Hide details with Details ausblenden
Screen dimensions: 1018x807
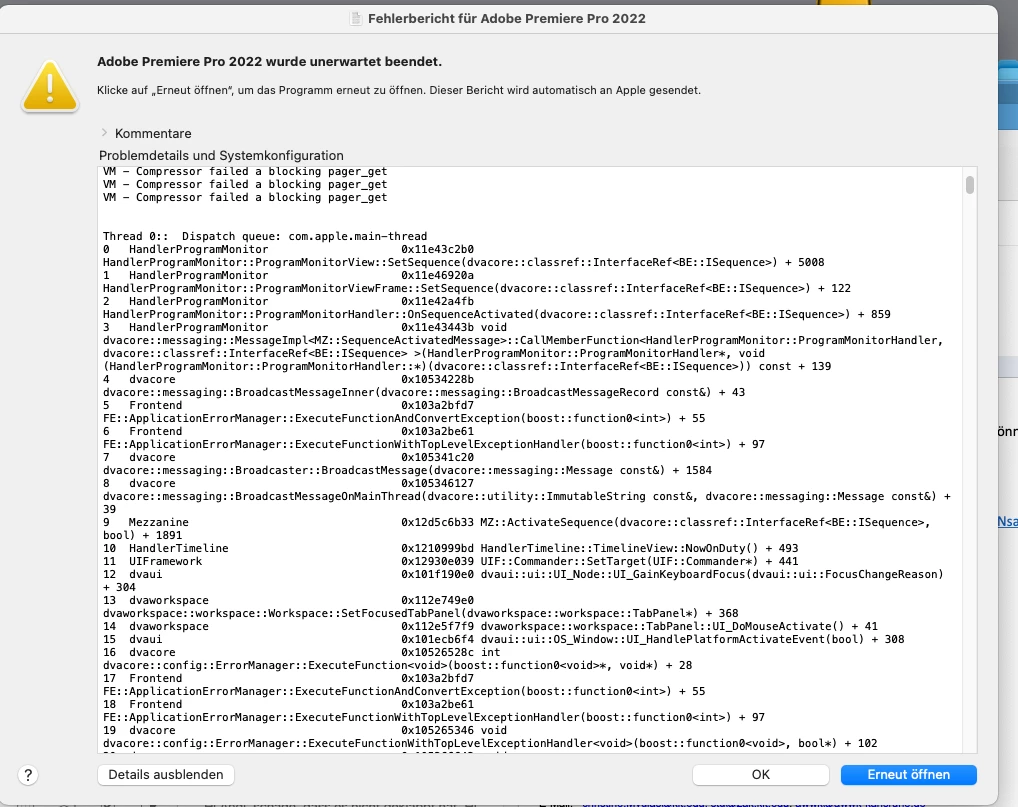[x=166, y=775]
